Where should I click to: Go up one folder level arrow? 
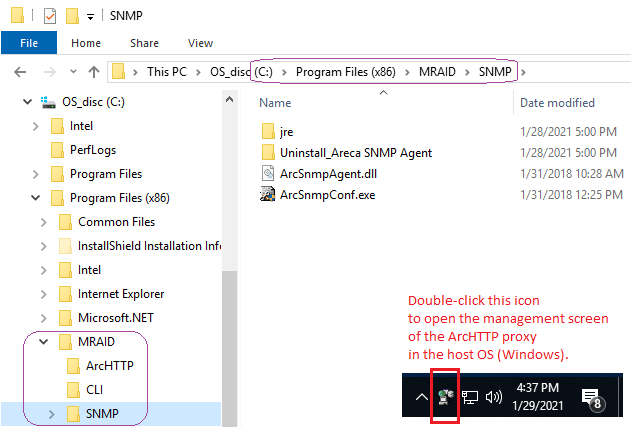(x=94, y=72)
